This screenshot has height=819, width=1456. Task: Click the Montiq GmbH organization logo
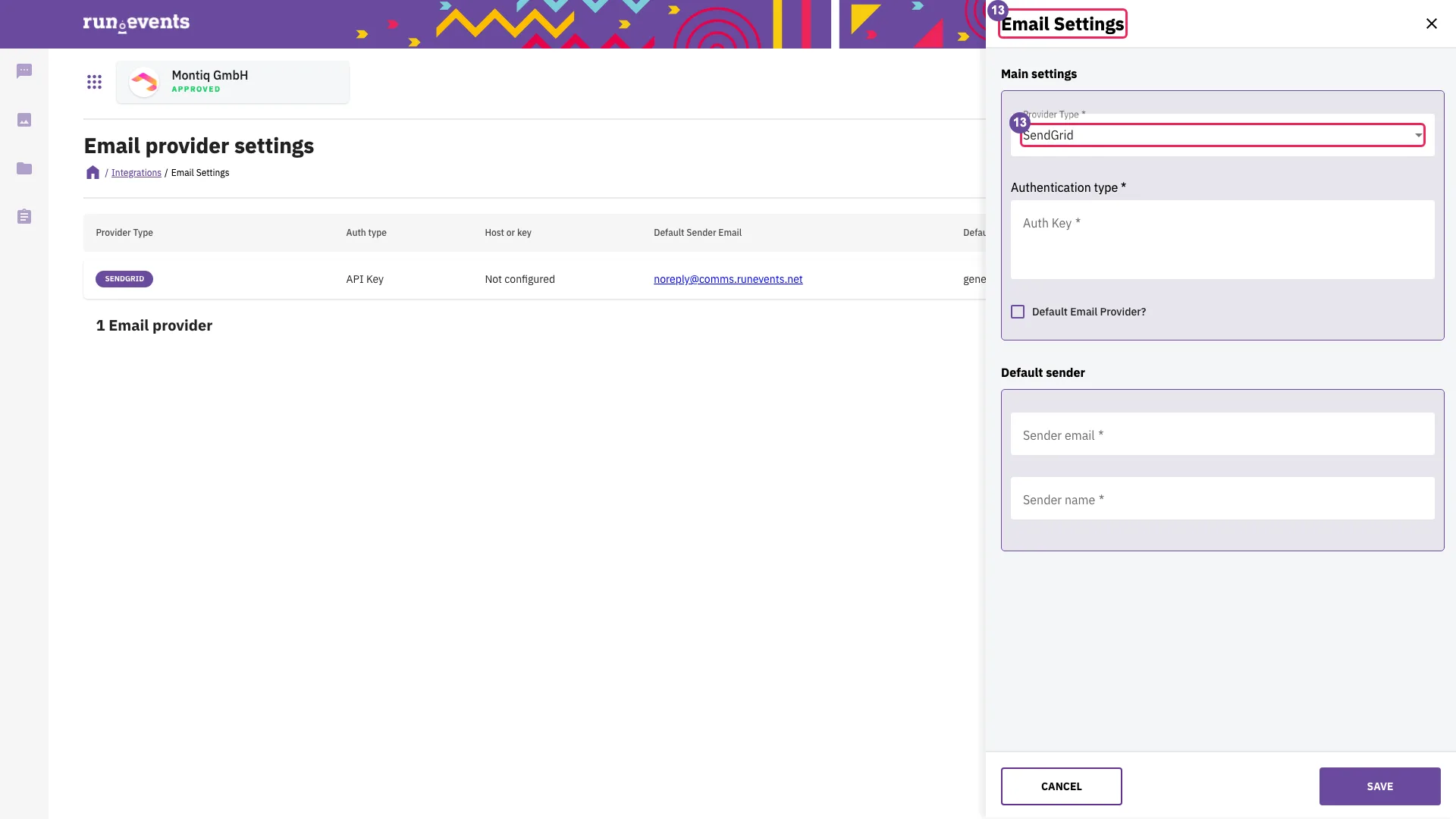144,82
